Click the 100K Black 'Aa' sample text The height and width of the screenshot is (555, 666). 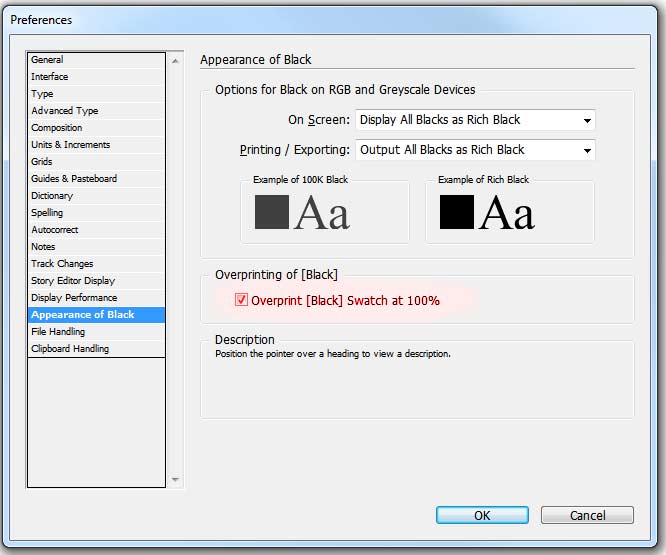coord(322,213)
